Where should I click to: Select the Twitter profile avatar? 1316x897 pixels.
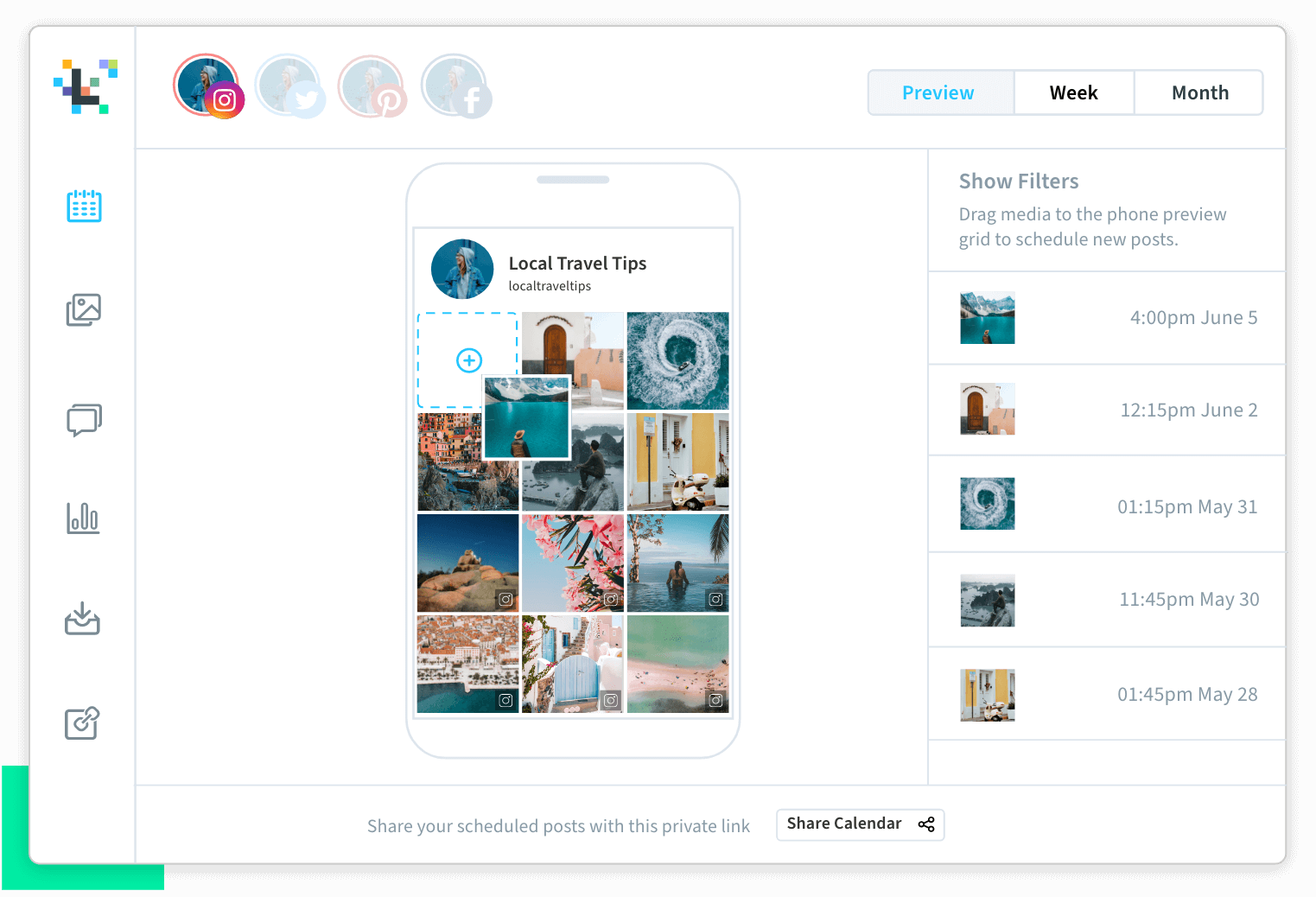(289, 86)
